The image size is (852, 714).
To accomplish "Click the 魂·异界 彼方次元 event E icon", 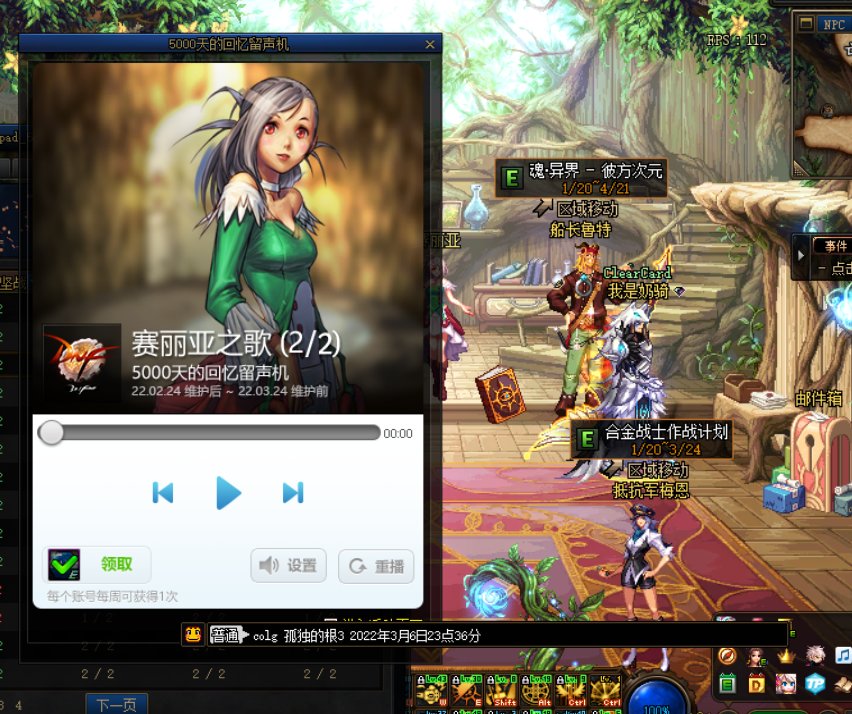I will click(511, 178).
